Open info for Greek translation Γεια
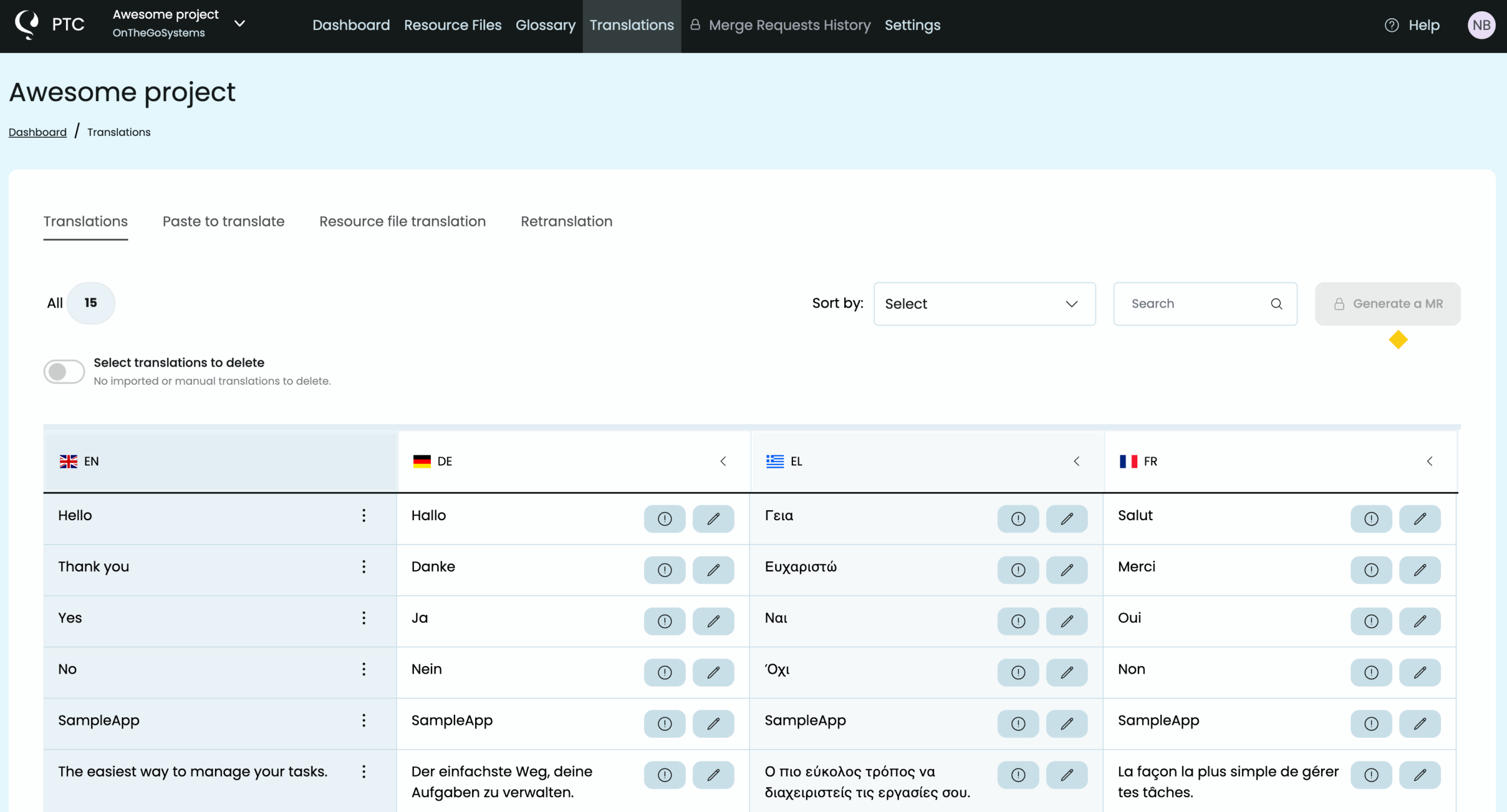1507x812 pixels. pyautogui.click(x=1018, y=518)
